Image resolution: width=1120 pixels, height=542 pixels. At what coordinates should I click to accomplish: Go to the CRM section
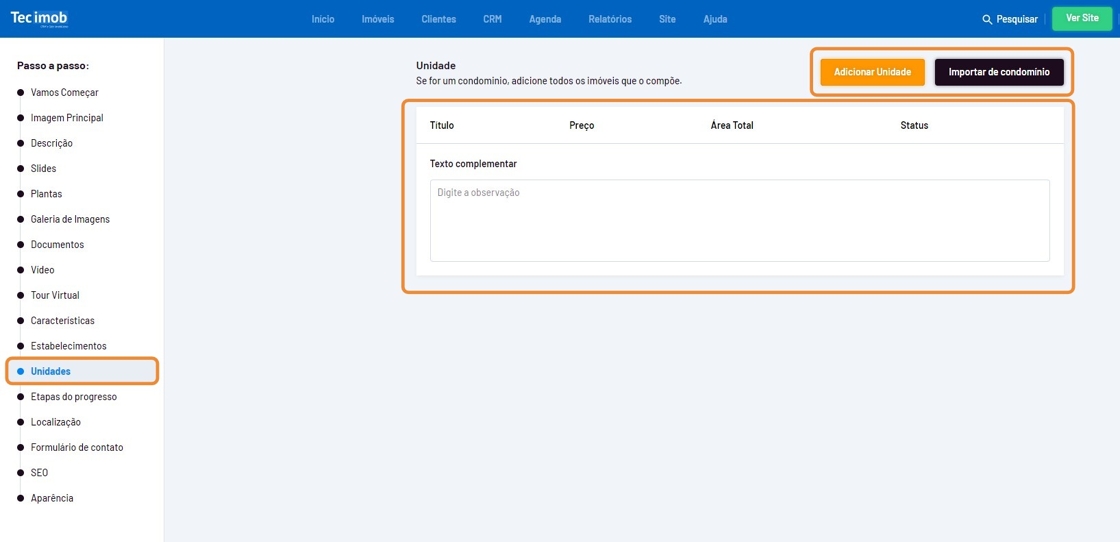(x=492, y=19)
